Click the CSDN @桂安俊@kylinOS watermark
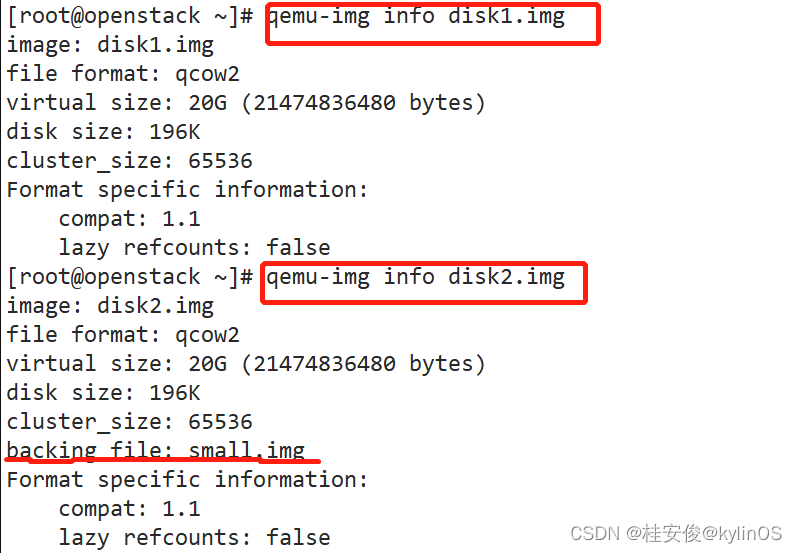Viewport: 797px width, 553px height. pyautogui.click(x=676, y=533)
